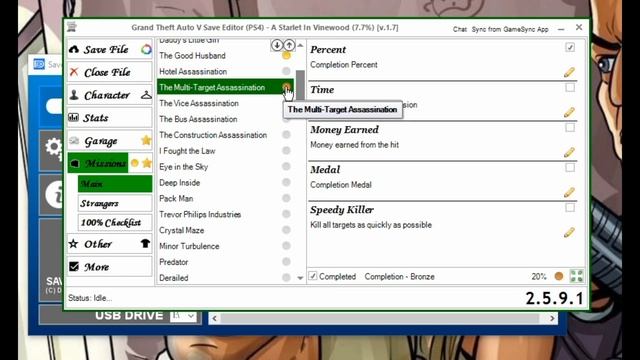Image resolution: width=640 pixels, height=360 pixels.
Task: Click the move-up arrow icon above mission list
Action: (289, 45)
